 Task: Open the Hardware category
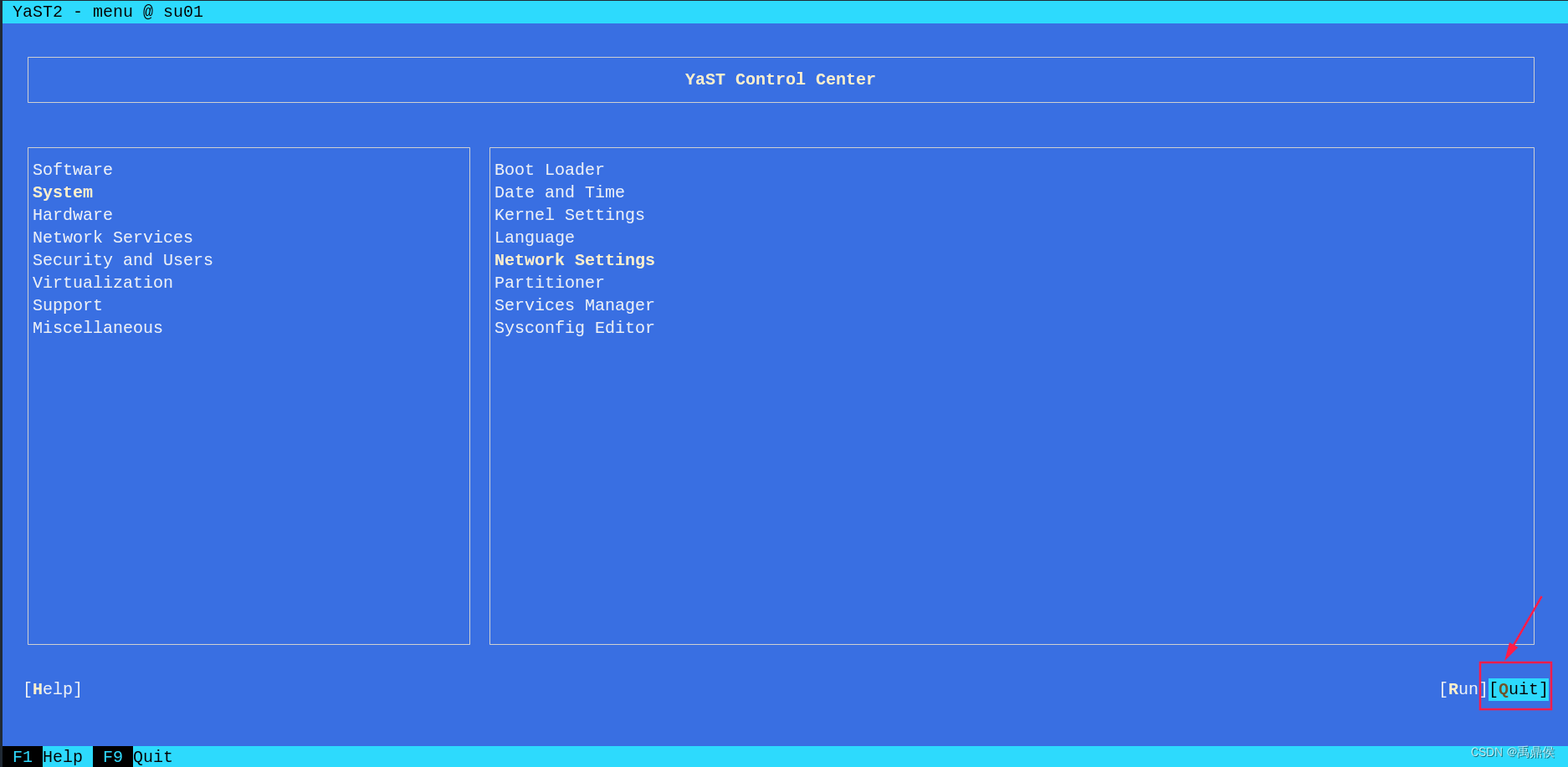point(73,215)
